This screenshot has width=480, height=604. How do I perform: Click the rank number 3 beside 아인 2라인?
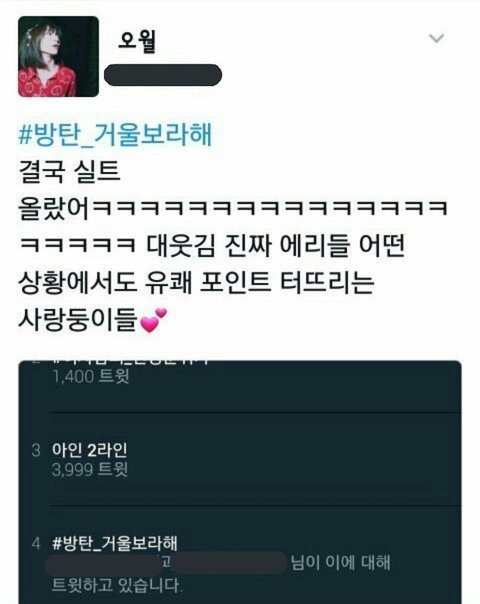point(36,450)
